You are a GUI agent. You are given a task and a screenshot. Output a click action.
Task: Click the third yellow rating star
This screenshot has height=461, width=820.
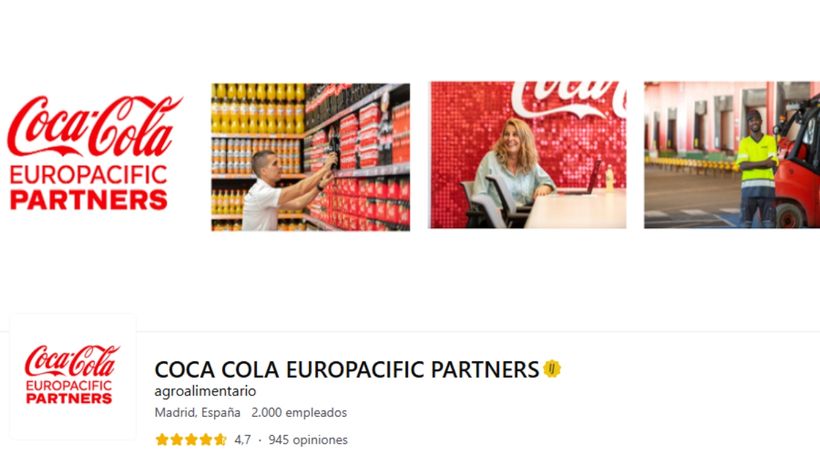point(191,440)
